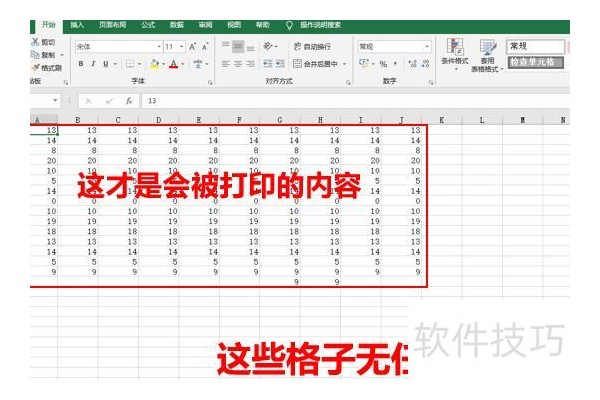Toggle Italic formatting
Viewport: 600px width, 400px height.
[93, 64]
